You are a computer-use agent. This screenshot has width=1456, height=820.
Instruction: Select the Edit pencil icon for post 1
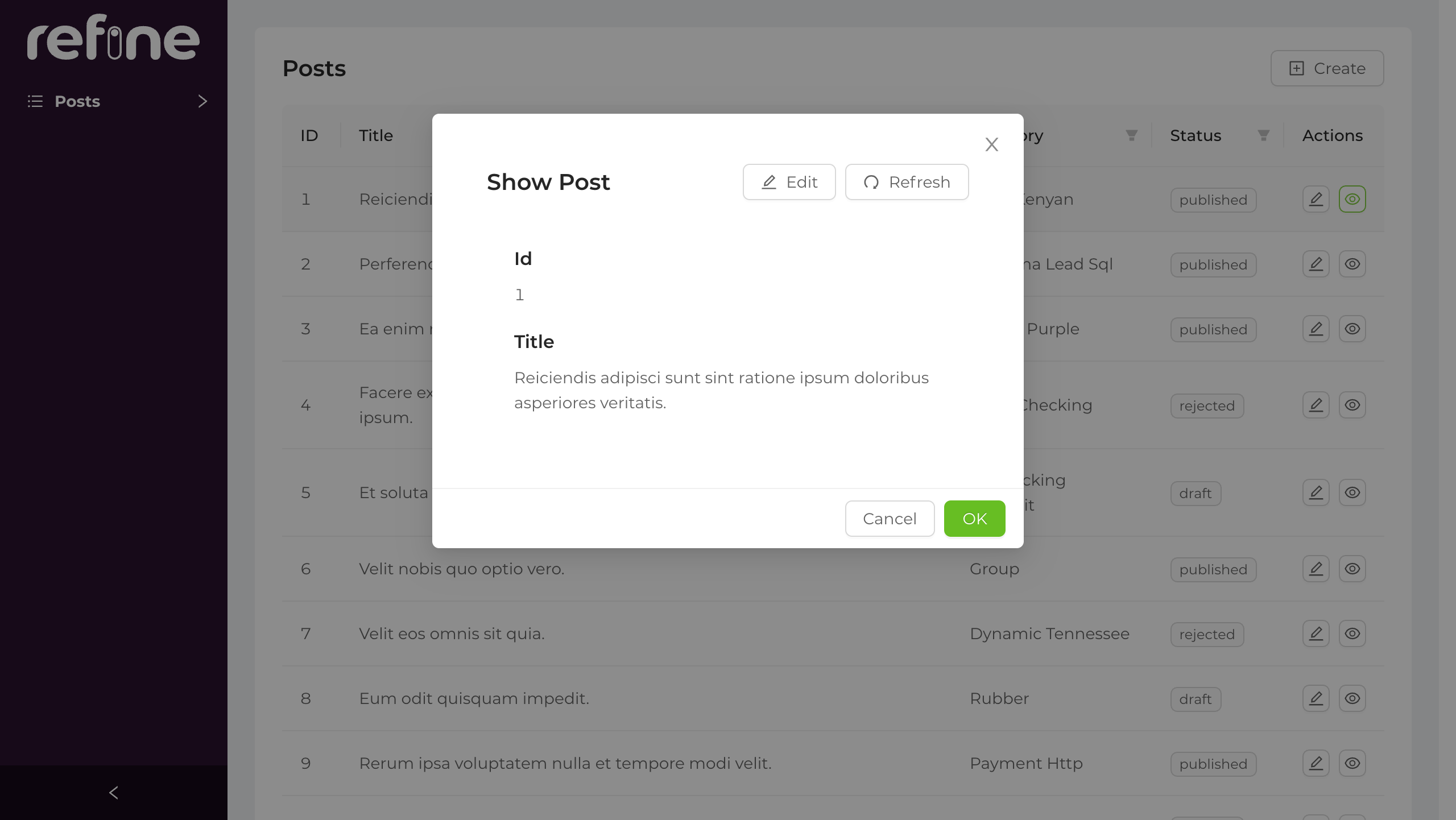coord(1316,199)
